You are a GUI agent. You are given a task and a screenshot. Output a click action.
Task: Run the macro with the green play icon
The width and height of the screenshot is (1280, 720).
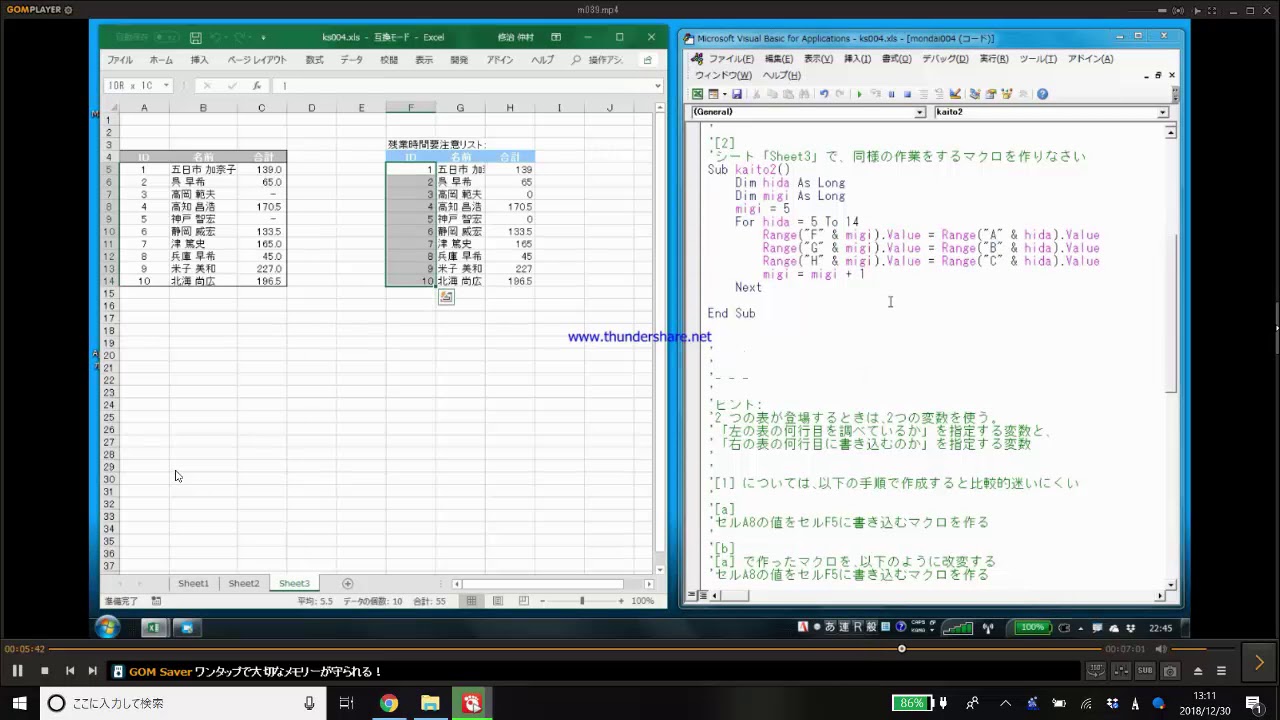pyautogui.click(x=859, y=94)
